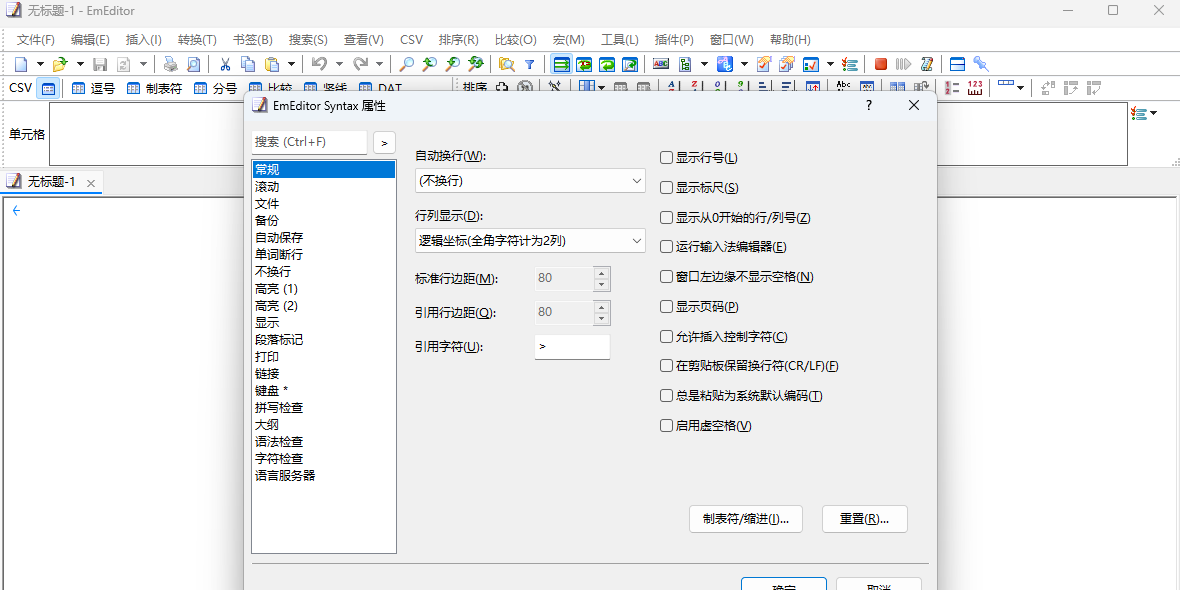Click the 制表符/缩进 button
Screen dimensions: 1180x590
(745, 519)
